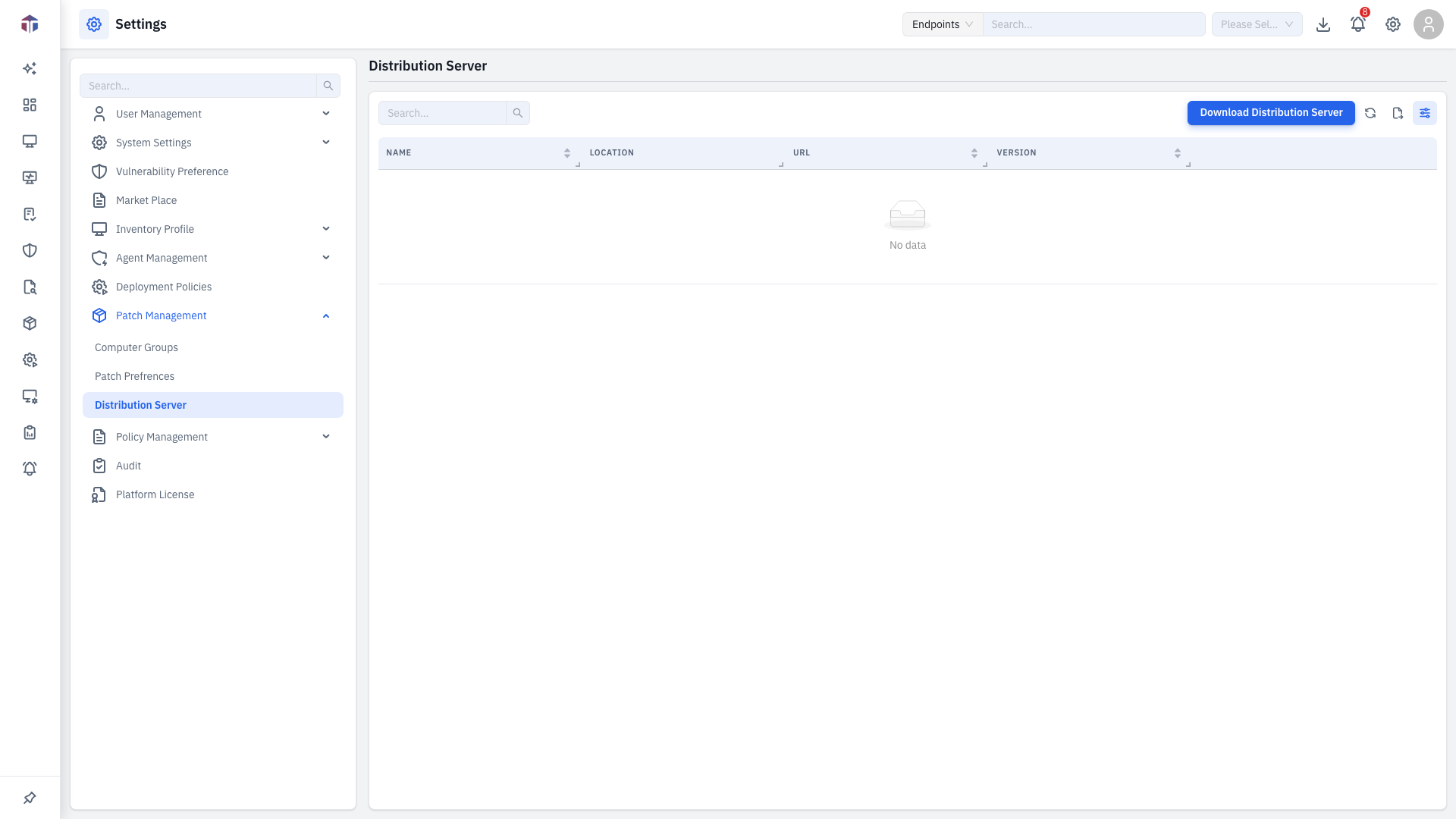Click the Inventory Profile label

click(x=155, y=229)
